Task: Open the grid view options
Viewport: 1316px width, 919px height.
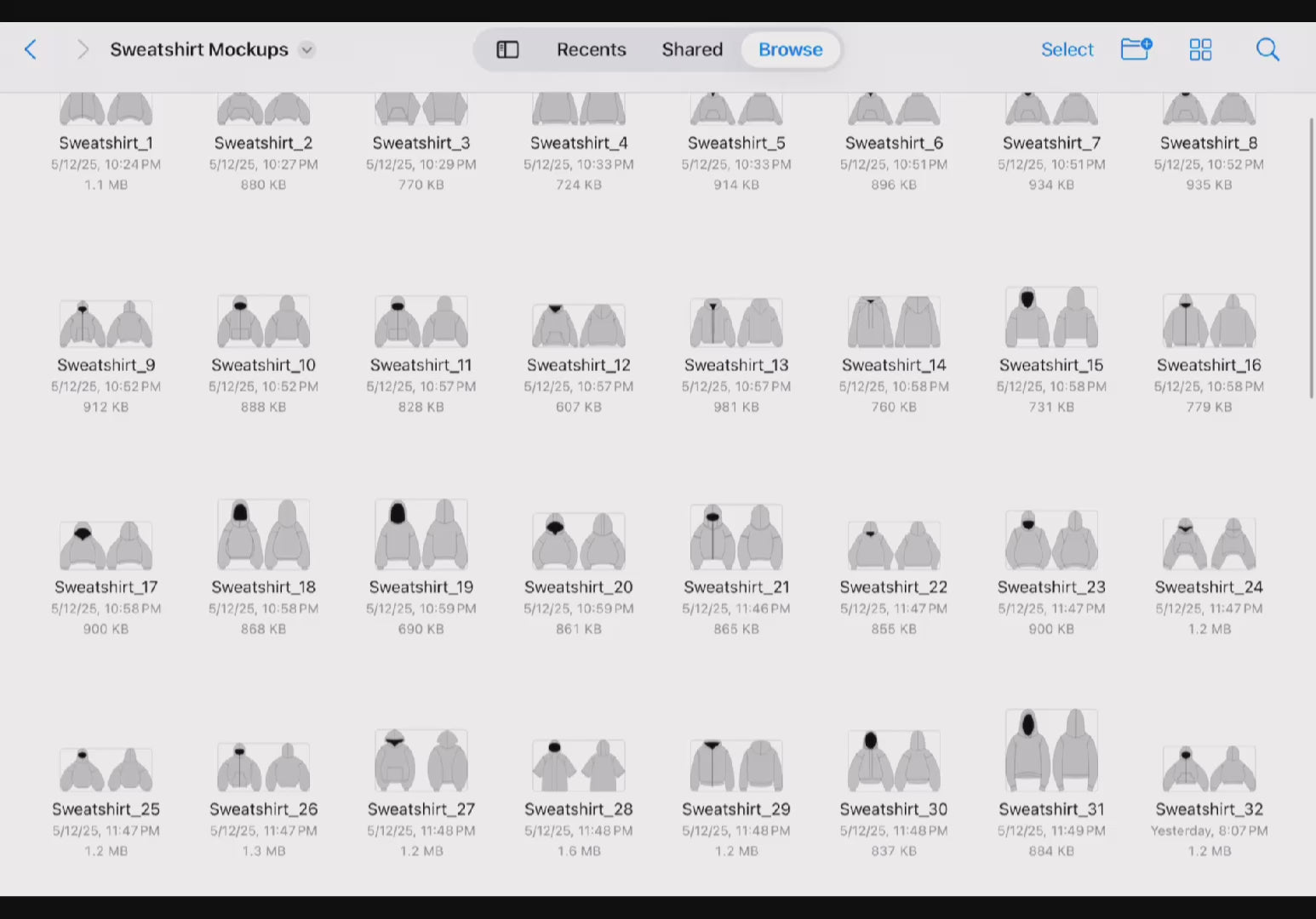Action: pos(1200,49)
